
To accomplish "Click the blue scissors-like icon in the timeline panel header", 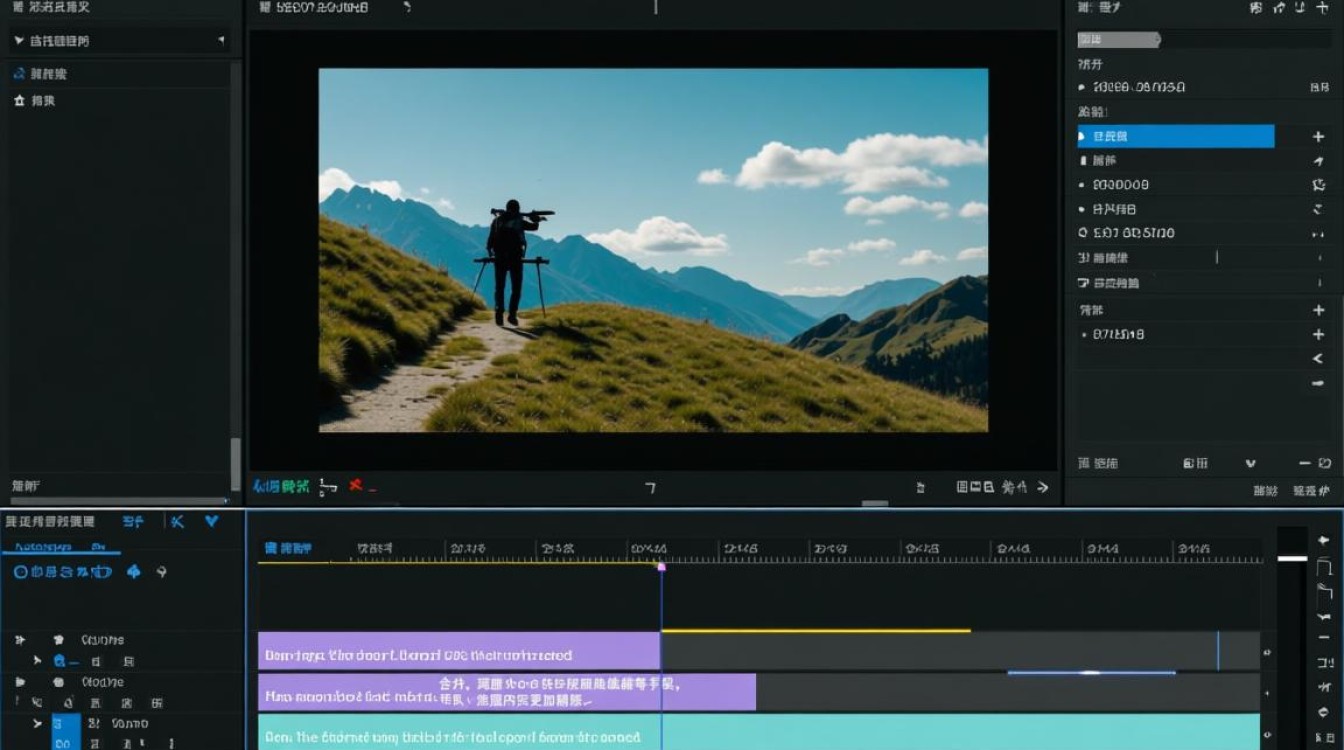I will click(177, 521).
